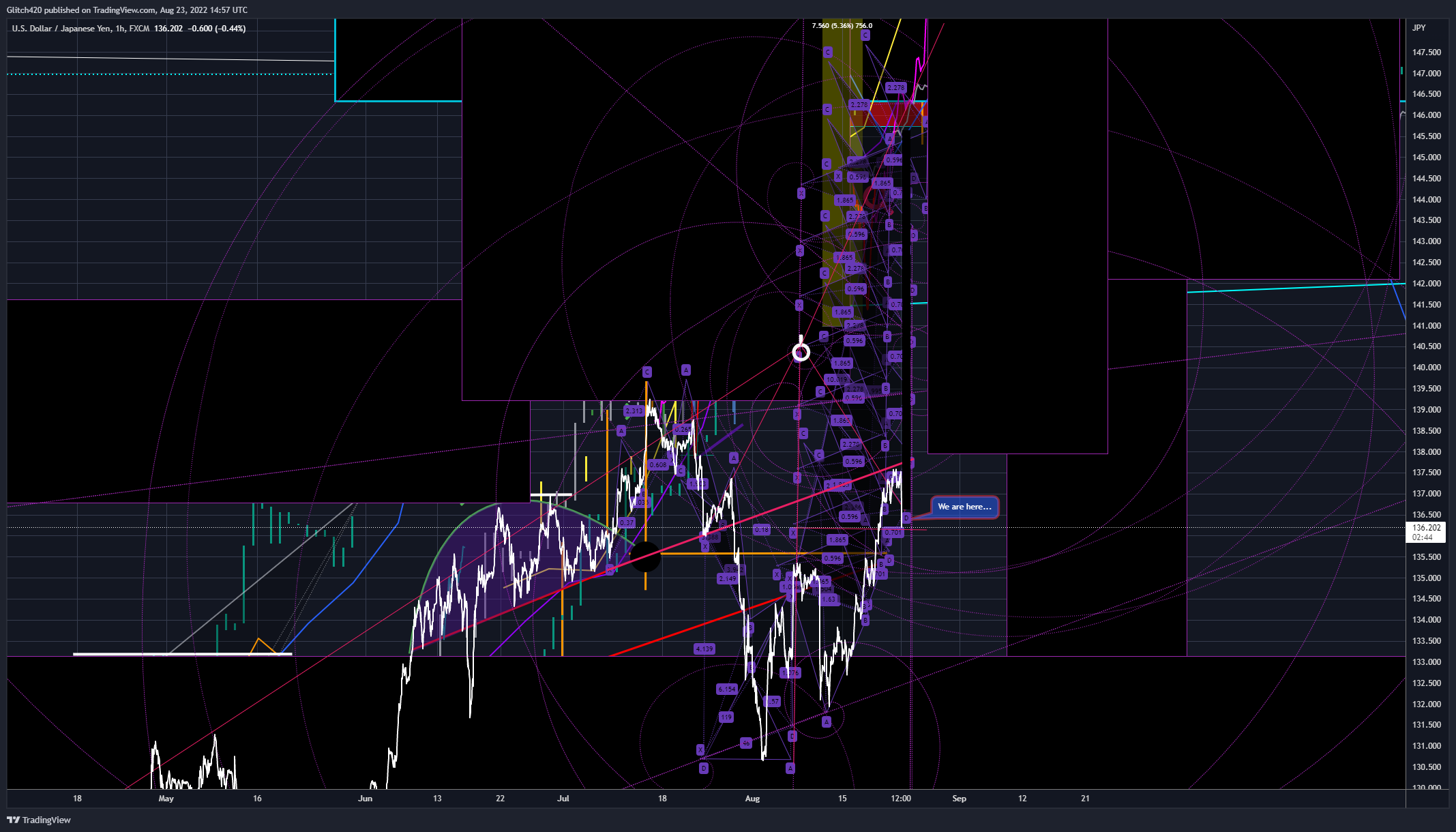Select the 10.819 ratio label
Screen dimensions: 1456x832
(x=836, y=379)
